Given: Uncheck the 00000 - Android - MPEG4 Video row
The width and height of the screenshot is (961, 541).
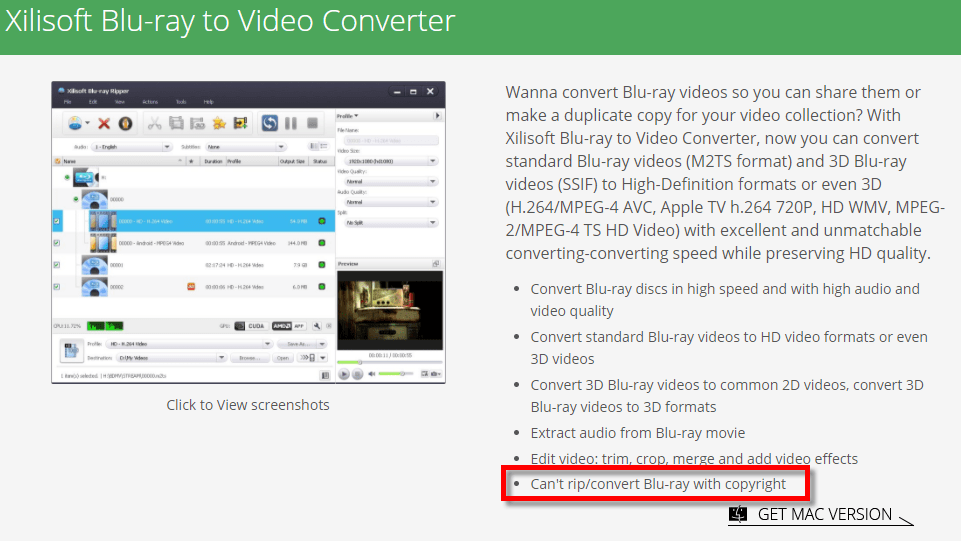Looking at the screenshot, I should point(57,243).
